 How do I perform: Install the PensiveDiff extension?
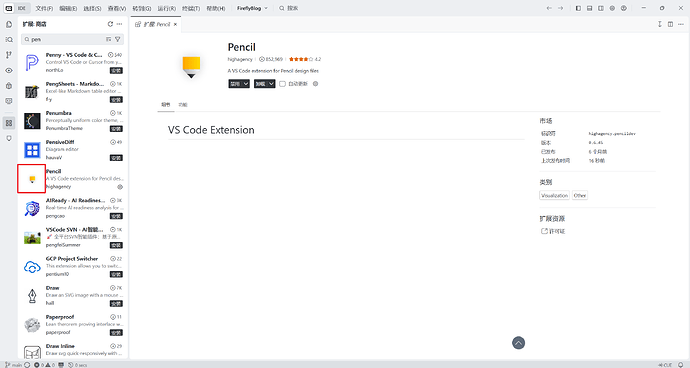click(x=116, y=158)
